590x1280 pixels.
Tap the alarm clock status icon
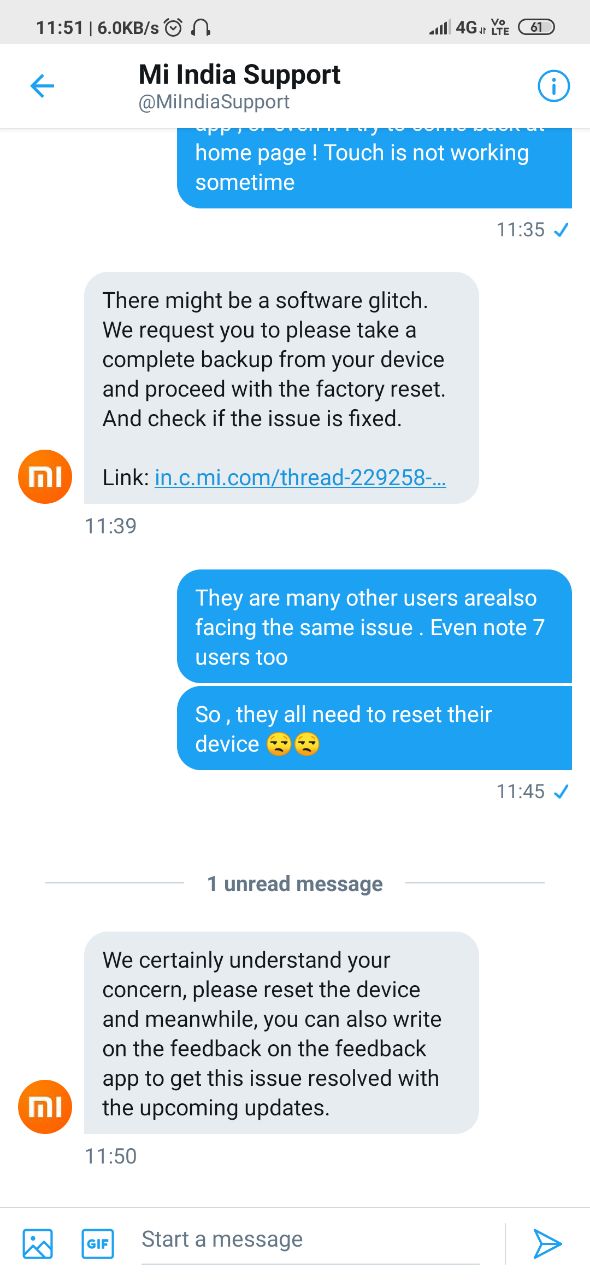tap(173, 28)
